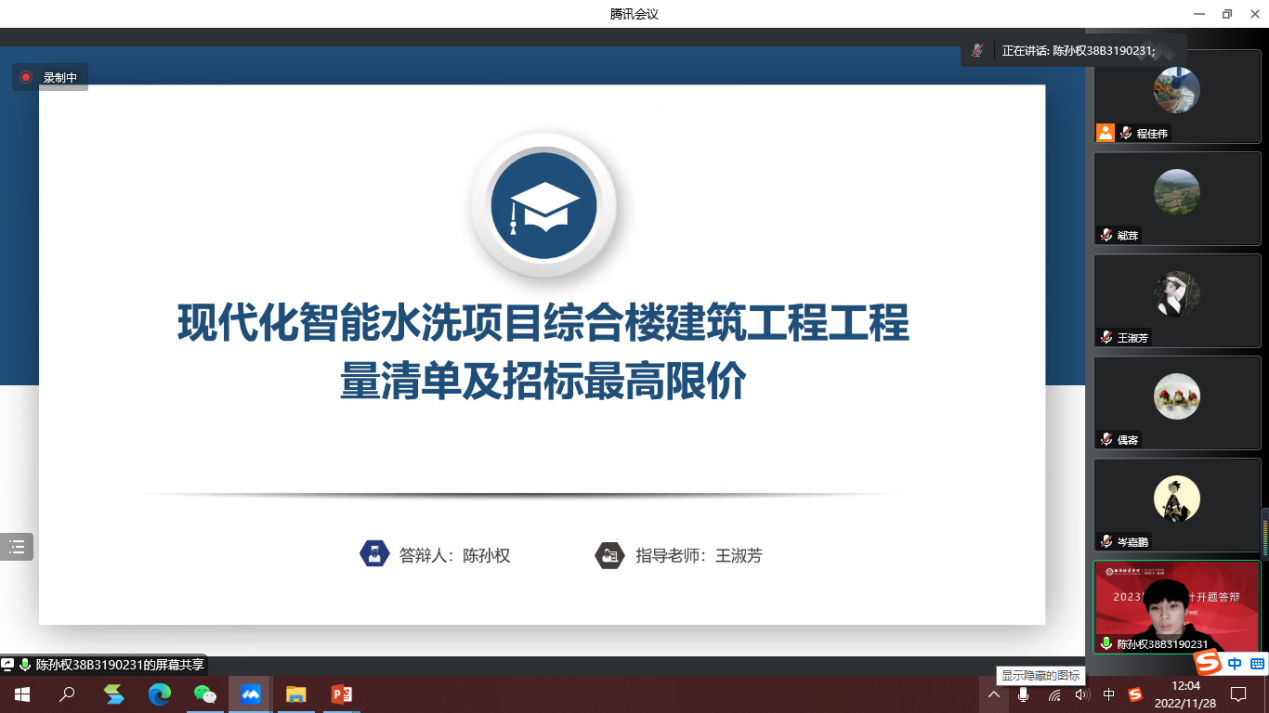Switch Chinese/English input mode in taskbar
The image size is (1269, 713).
click(x=1108, y=694)
